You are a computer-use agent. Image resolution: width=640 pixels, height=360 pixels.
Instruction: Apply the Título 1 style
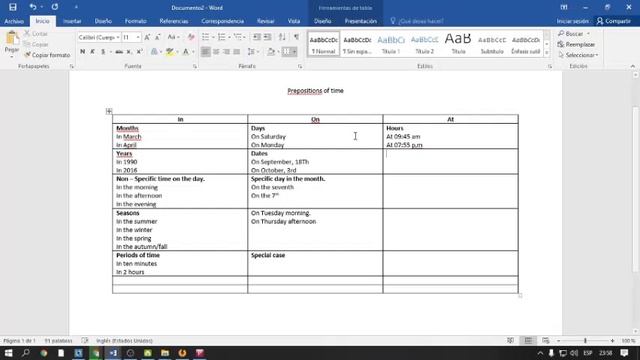click(x=391, y=44)
